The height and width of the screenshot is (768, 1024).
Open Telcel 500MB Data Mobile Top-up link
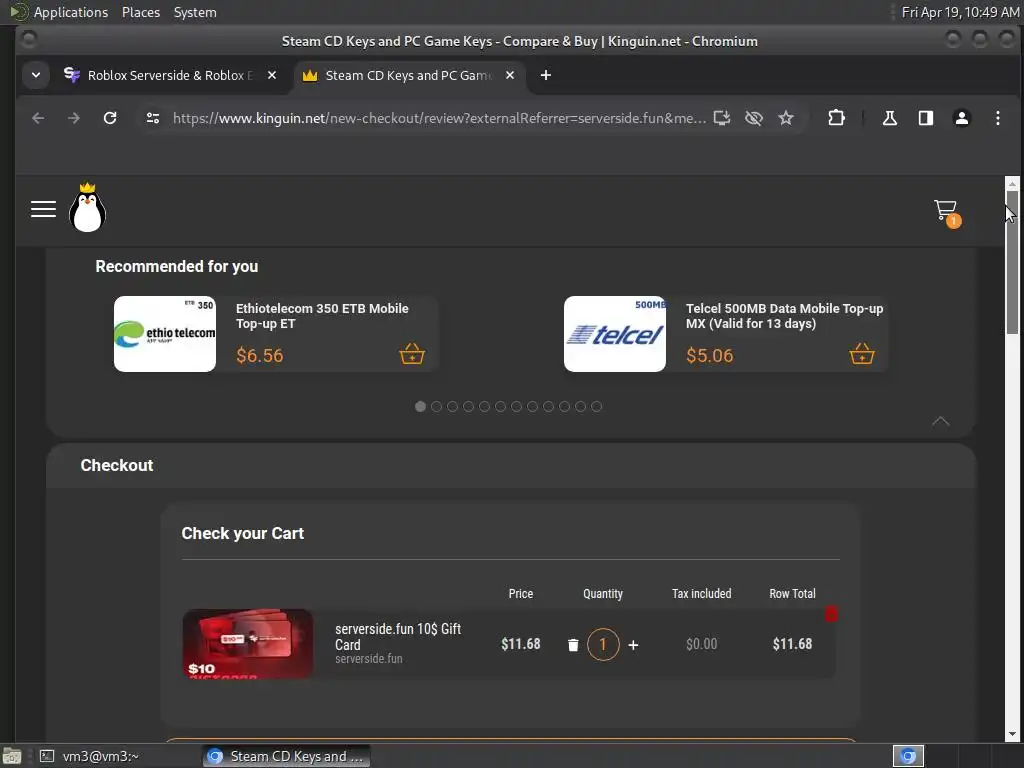[x=784, y=316]
